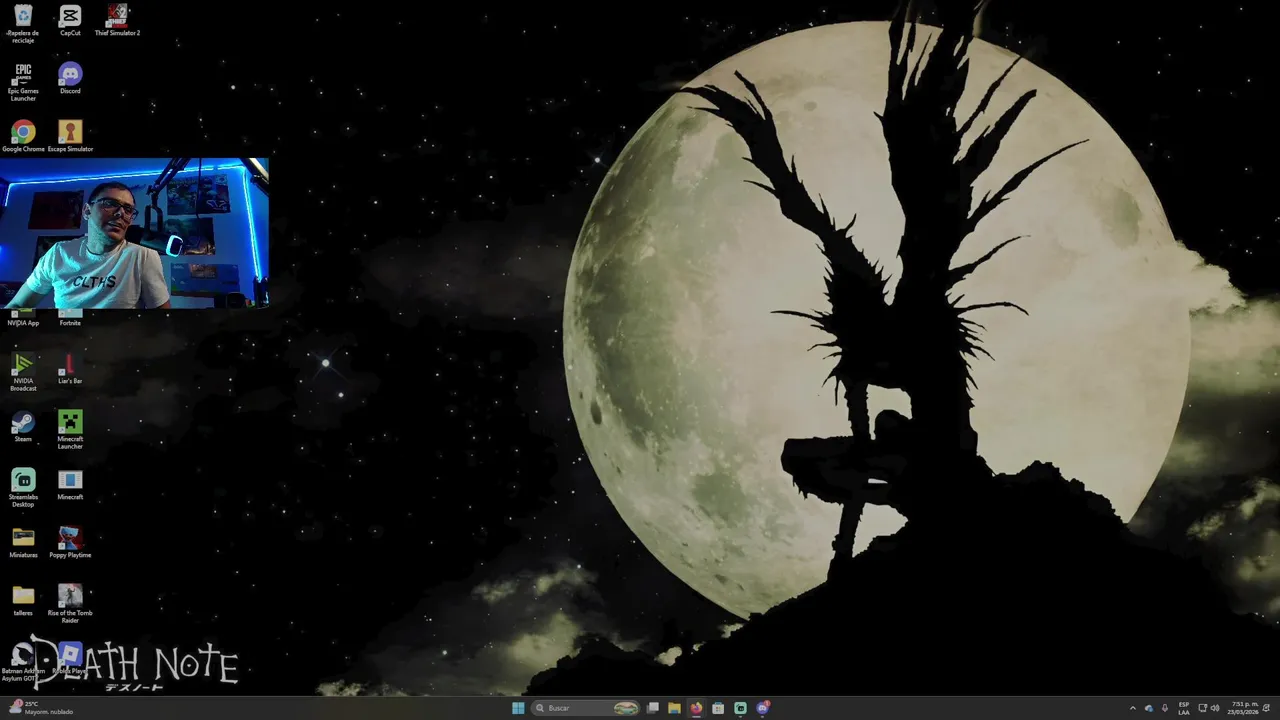Select the Poppy Playtime shortcut
This screenshot has height=720, width=1280.
[x=70, y=543]
